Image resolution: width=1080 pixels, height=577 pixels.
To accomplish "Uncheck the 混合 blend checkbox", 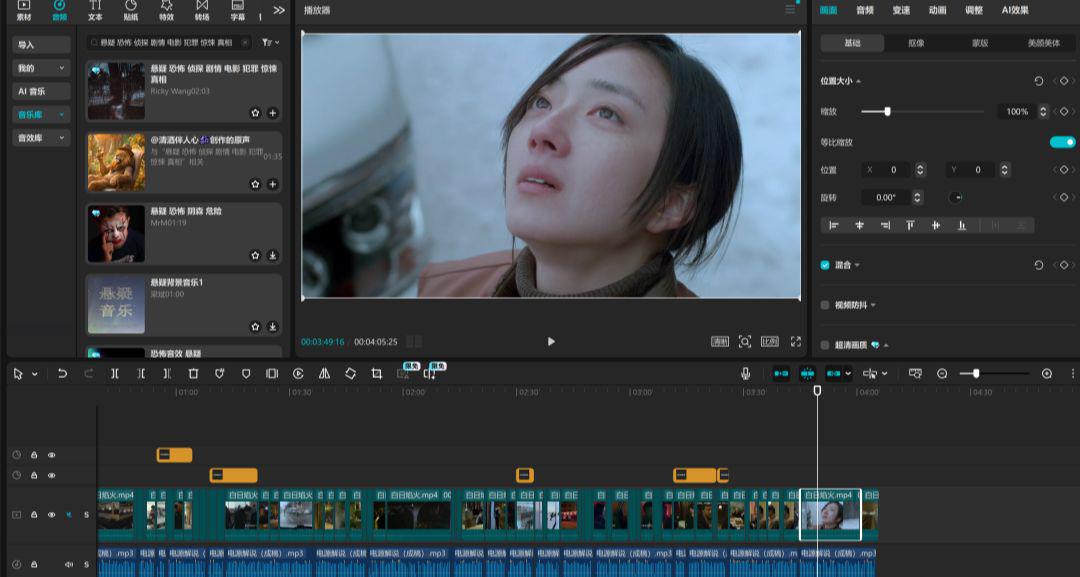I will 823,266.
